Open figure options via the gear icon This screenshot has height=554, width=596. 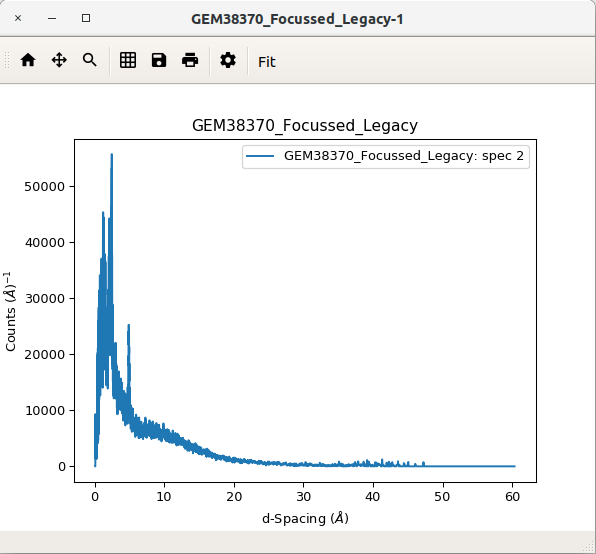(228, 60)
